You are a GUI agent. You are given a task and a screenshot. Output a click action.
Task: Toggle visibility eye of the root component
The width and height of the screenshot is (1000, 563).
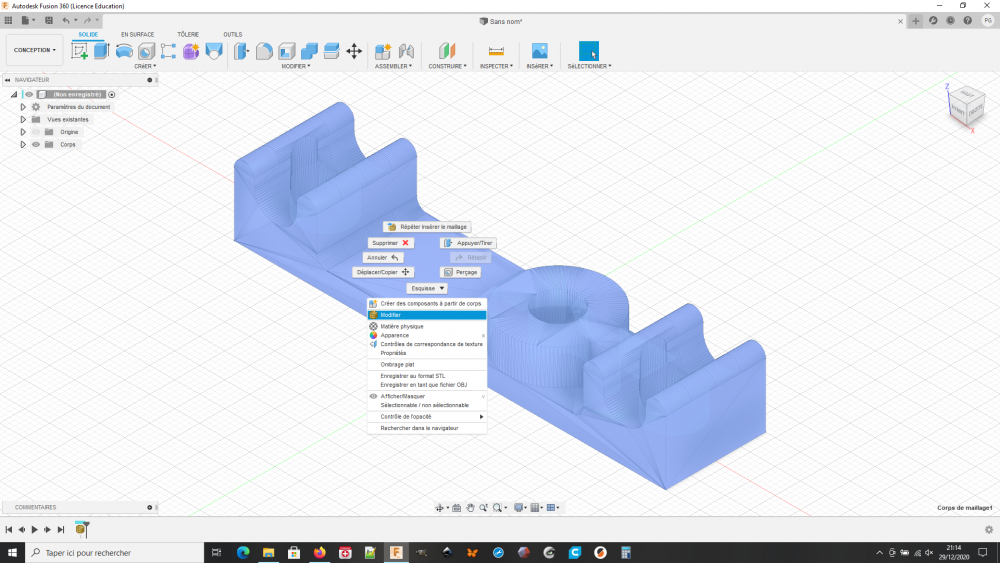click(x=29, y=94)
